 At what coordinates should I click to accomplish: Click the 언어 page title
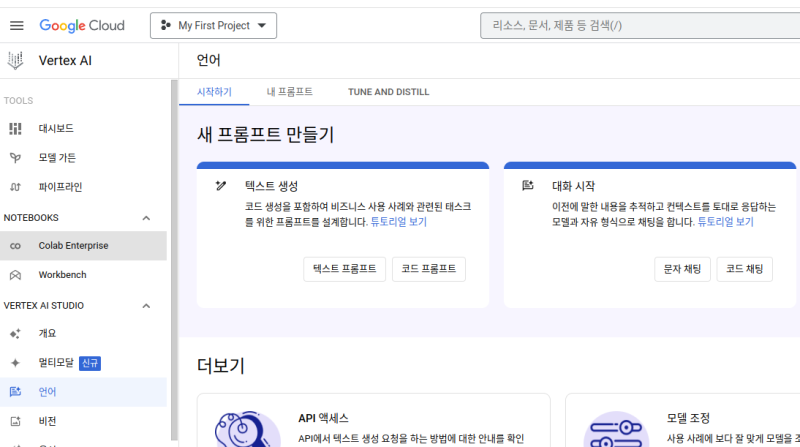[x=209, y=61]
